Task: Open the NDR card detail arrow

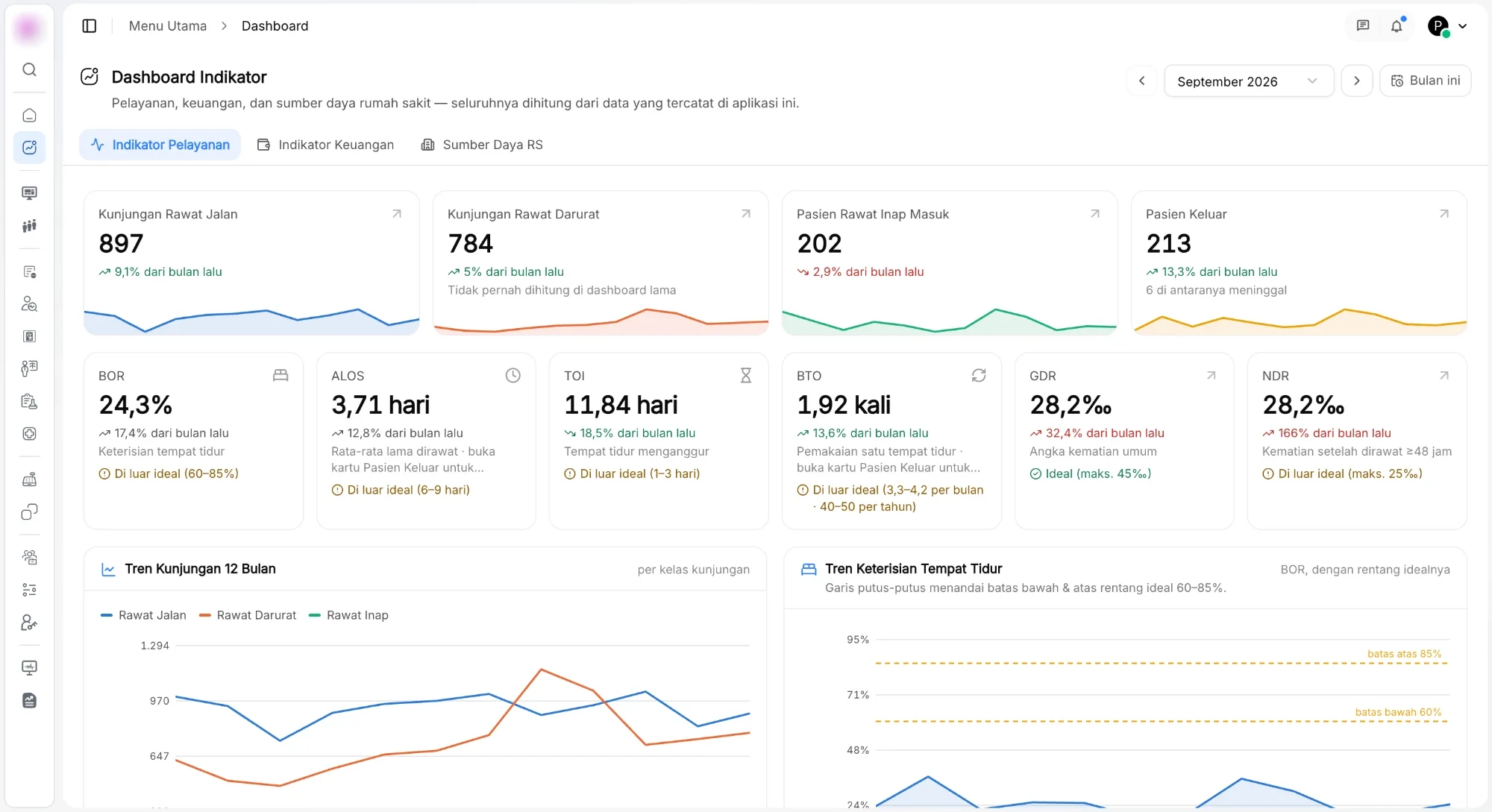Action: pos(1444,376)
